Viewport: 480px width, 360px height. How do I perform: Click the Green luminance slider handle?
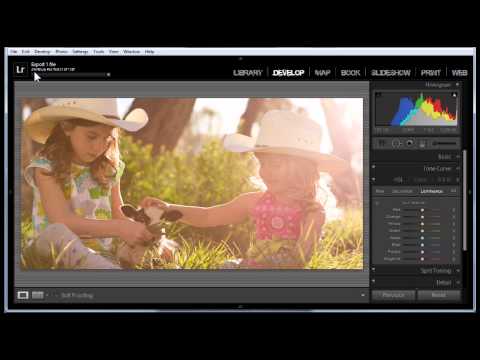pyautogui.click(x=422, y=231)
